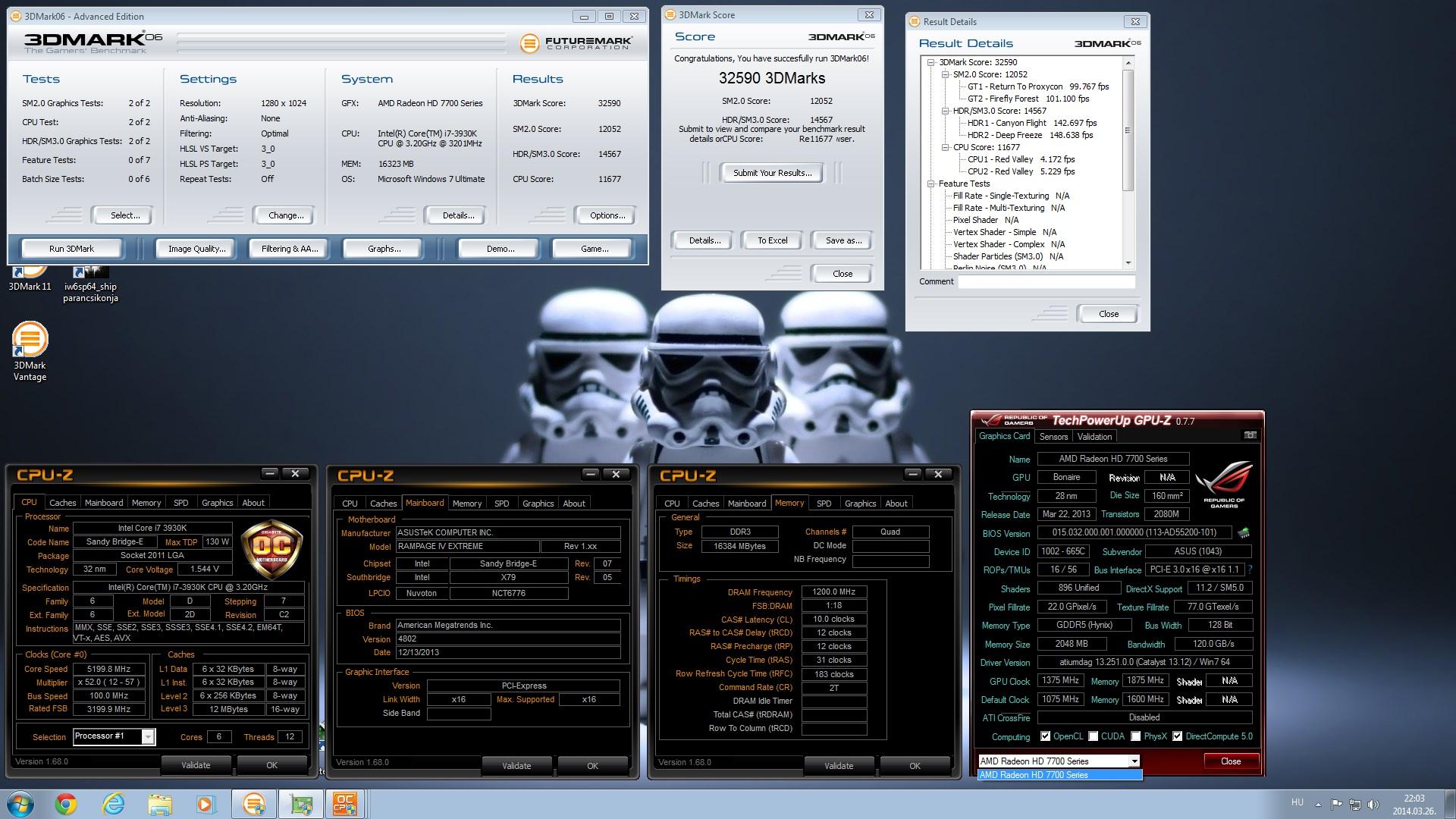Click Validate in the Memory CPU-Z window
1456x819 pixels.
coord(839,766)
